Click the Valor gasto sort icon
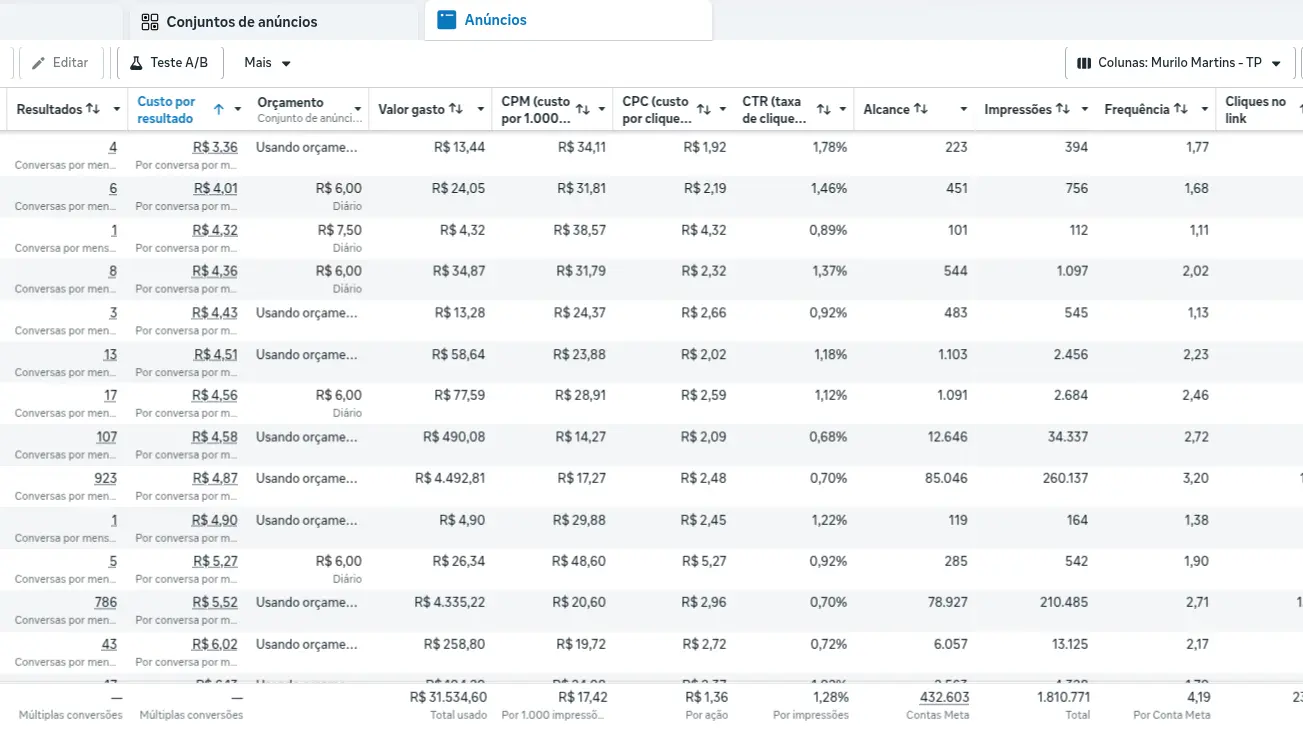This screenshot has width=1303, height=748. [x=456, y=109]
